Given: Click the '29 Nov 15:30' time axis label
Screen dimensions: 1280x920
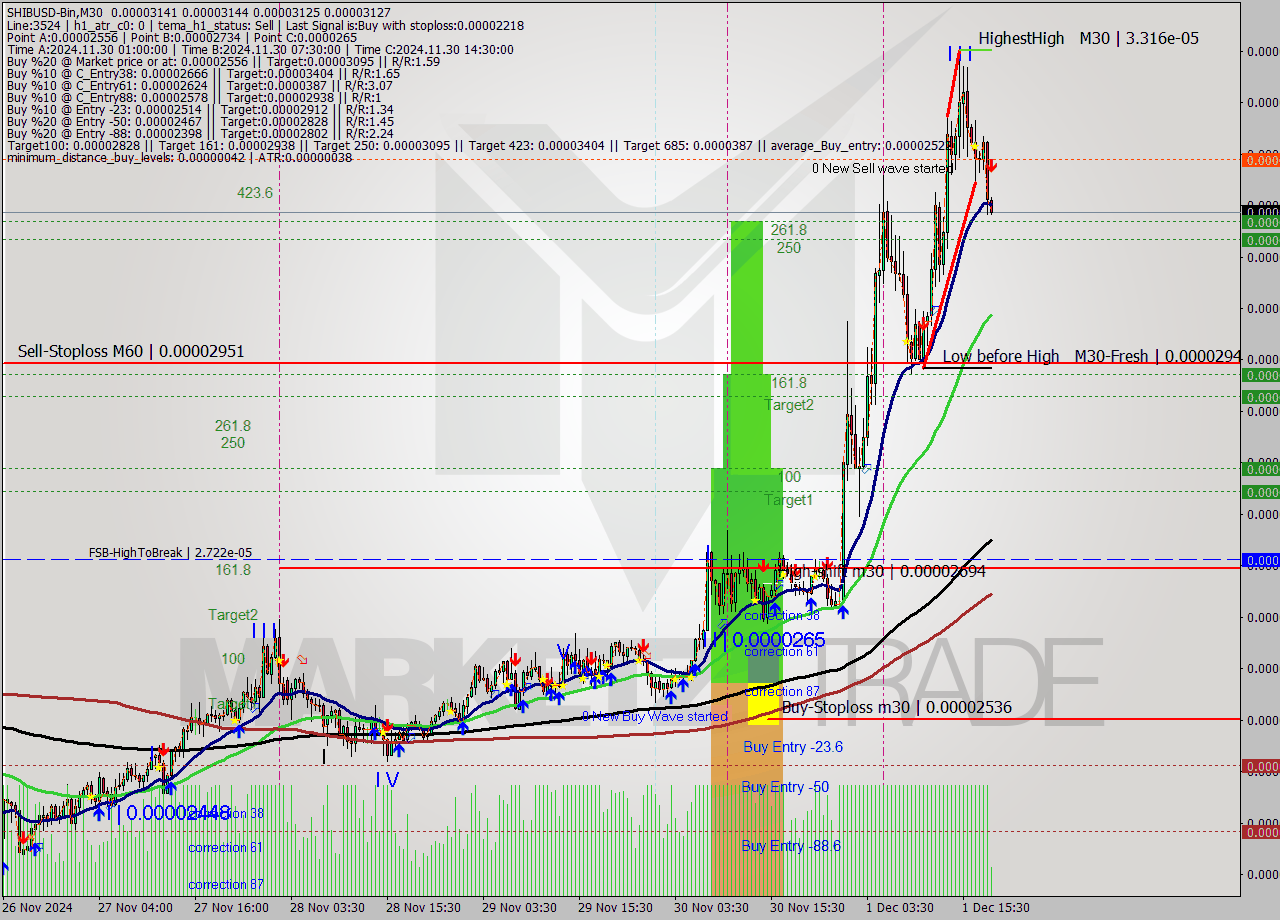Looking at the screenshot, I should click(615, 908).
